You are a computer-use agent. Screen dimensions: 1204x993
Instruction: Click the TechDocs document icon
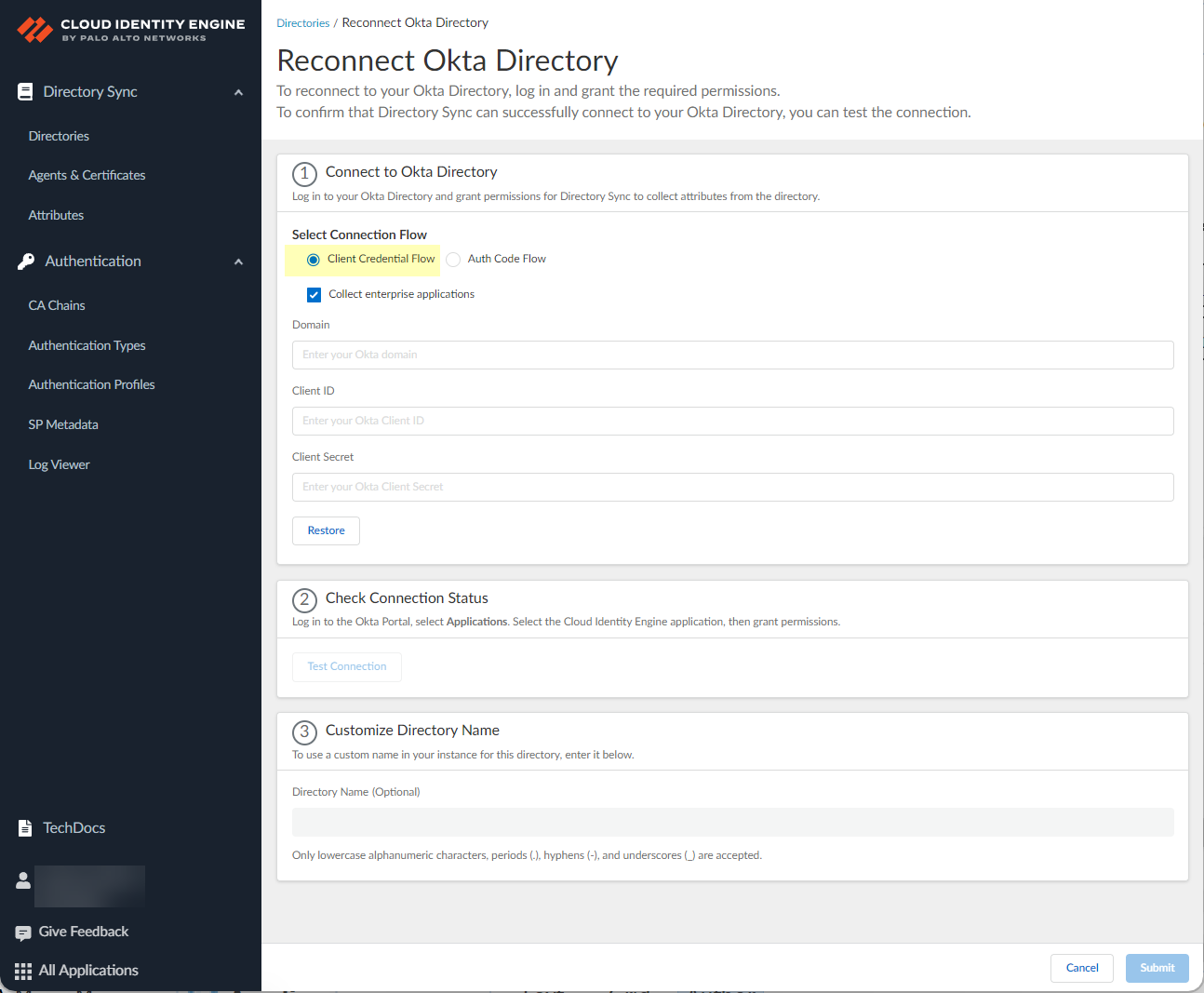click(25, 827)
